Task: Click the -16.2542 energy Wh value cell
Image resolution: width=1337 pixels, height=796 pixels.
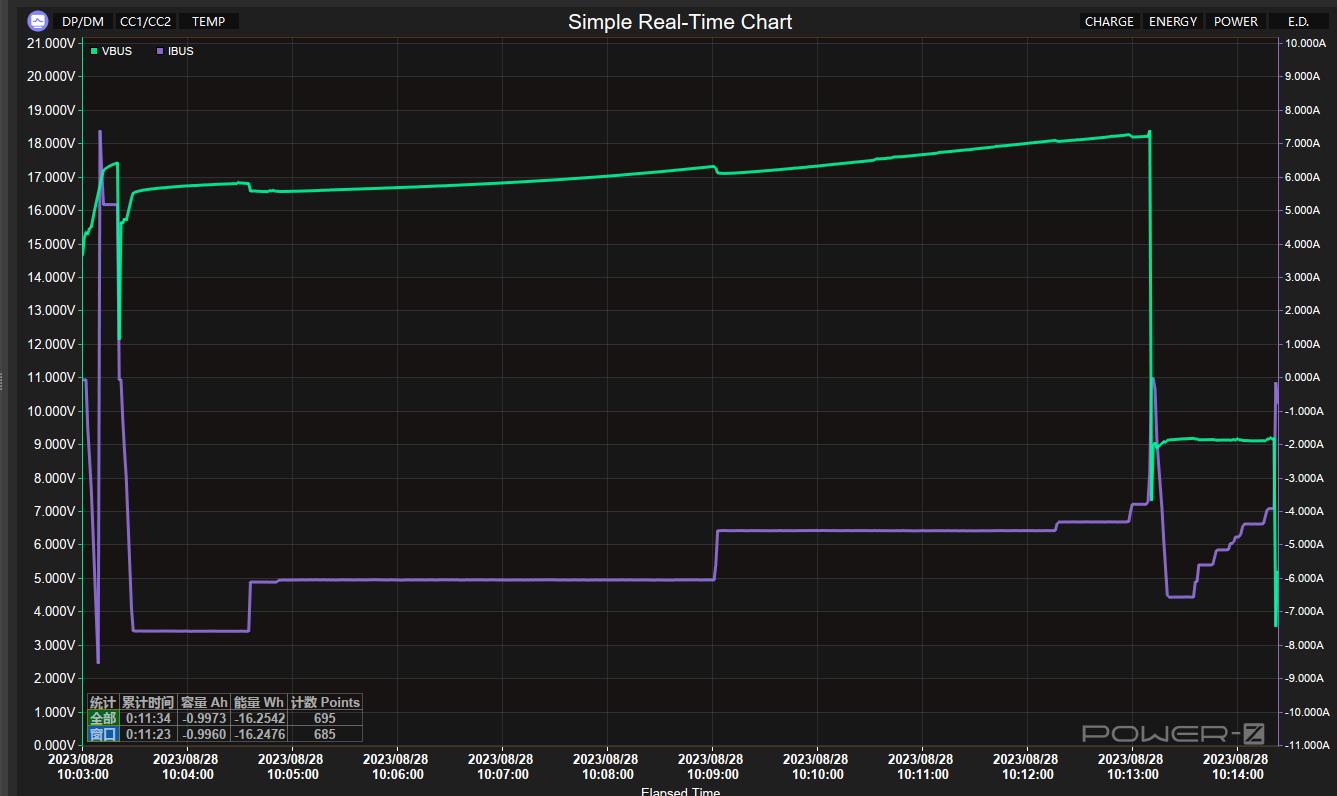Action: point(259,718)
